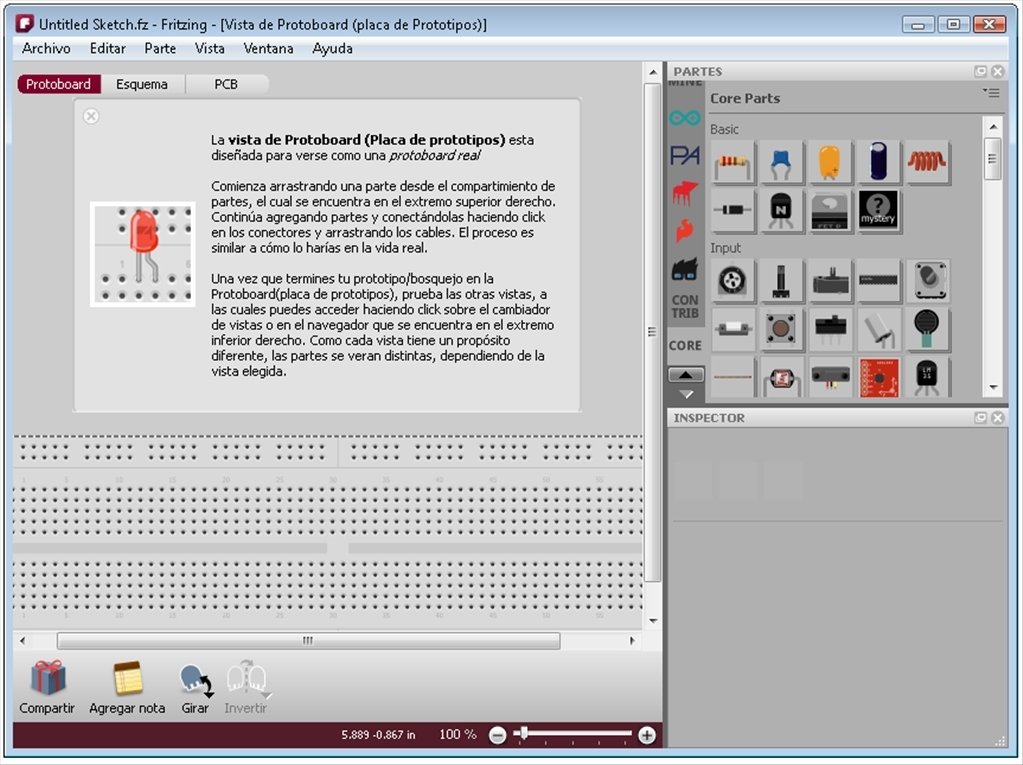The image size is (1023, 765).
Task: Close the Partes panel
Action: click(x=998, y=71)
